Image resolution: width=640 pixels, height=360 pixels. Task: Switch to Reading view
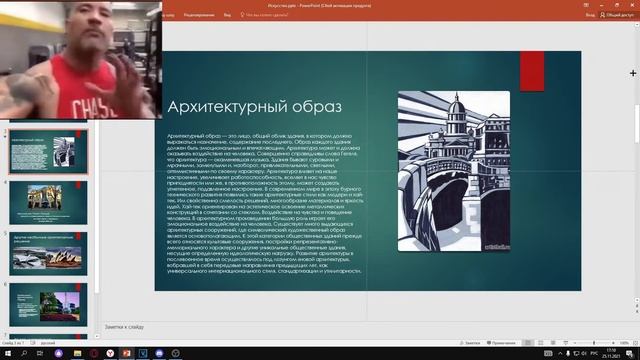553,343
